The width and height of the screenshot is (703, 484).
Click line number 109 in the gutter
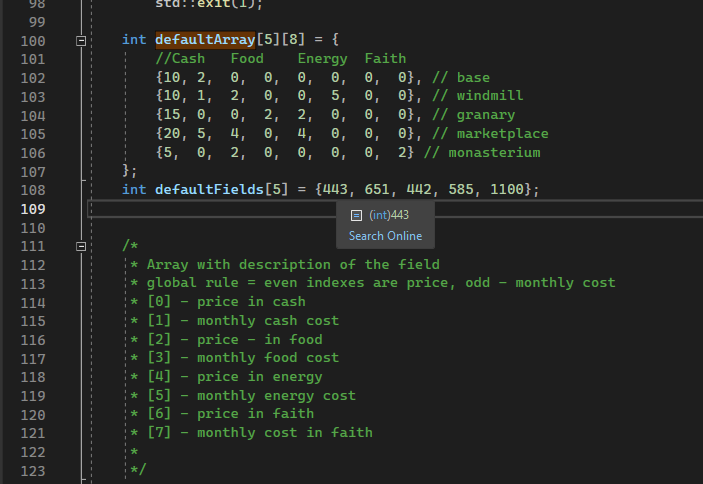click(x=32, y=209)
